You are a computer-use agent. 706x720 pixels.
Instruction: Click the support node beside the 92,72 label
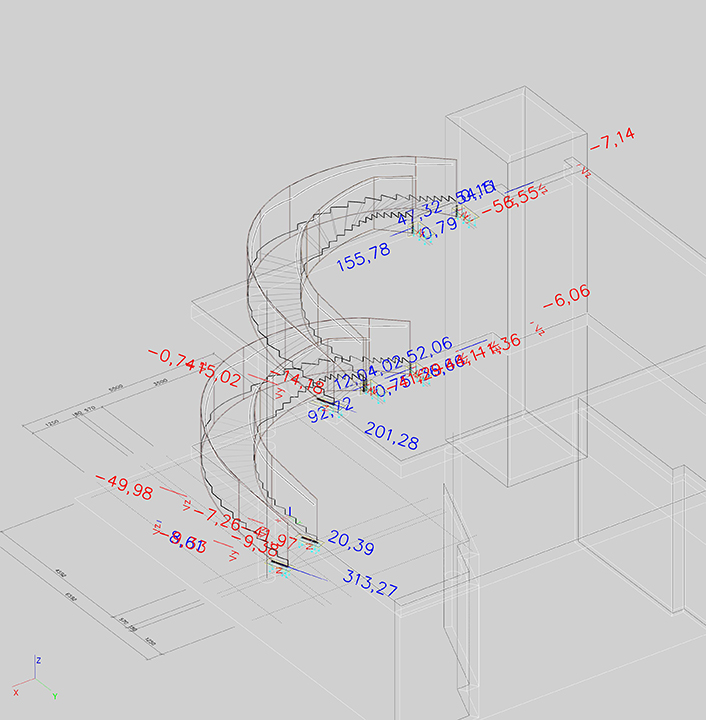pyautogui.click(x=338, y=411)
